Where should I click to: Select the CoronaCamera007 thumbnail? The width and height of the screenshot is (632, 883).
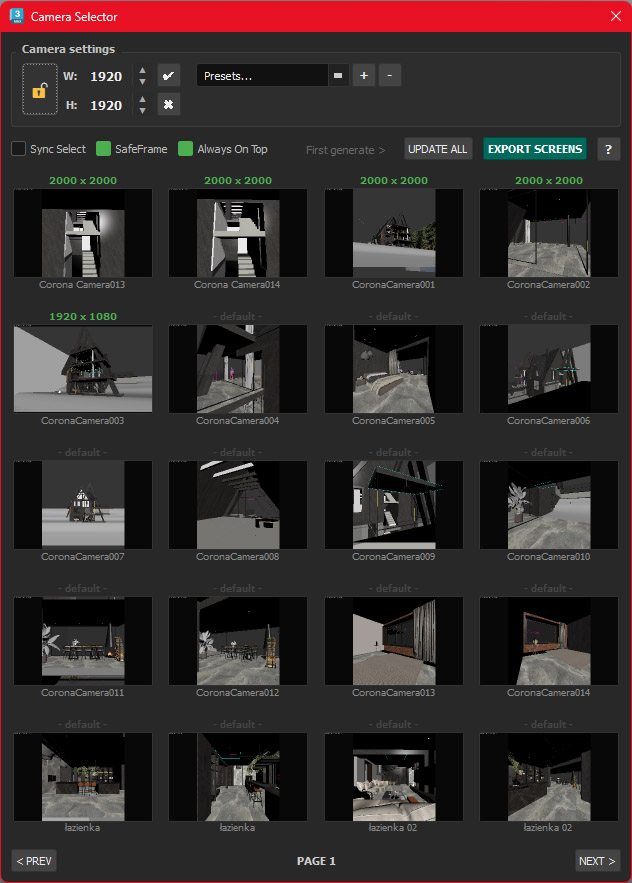pyautogui.click(x=83, y=505)
